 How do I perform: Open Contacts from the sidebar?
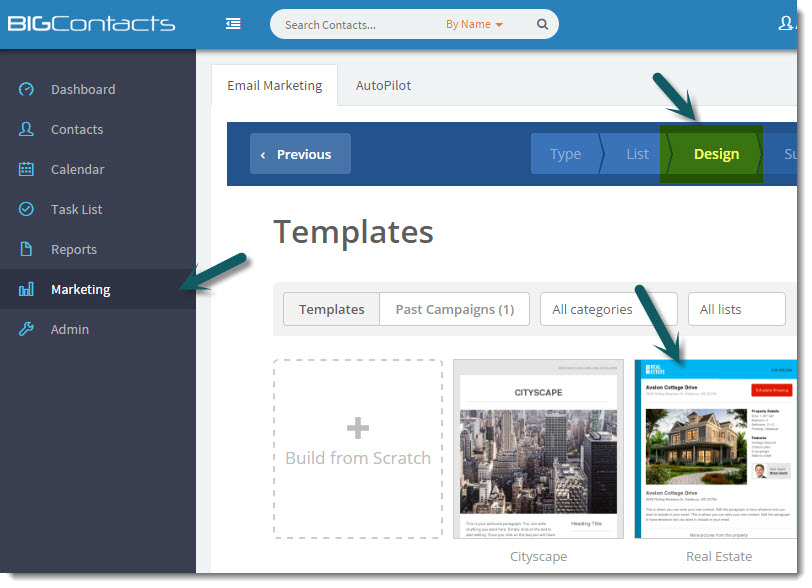click(98, 129)
